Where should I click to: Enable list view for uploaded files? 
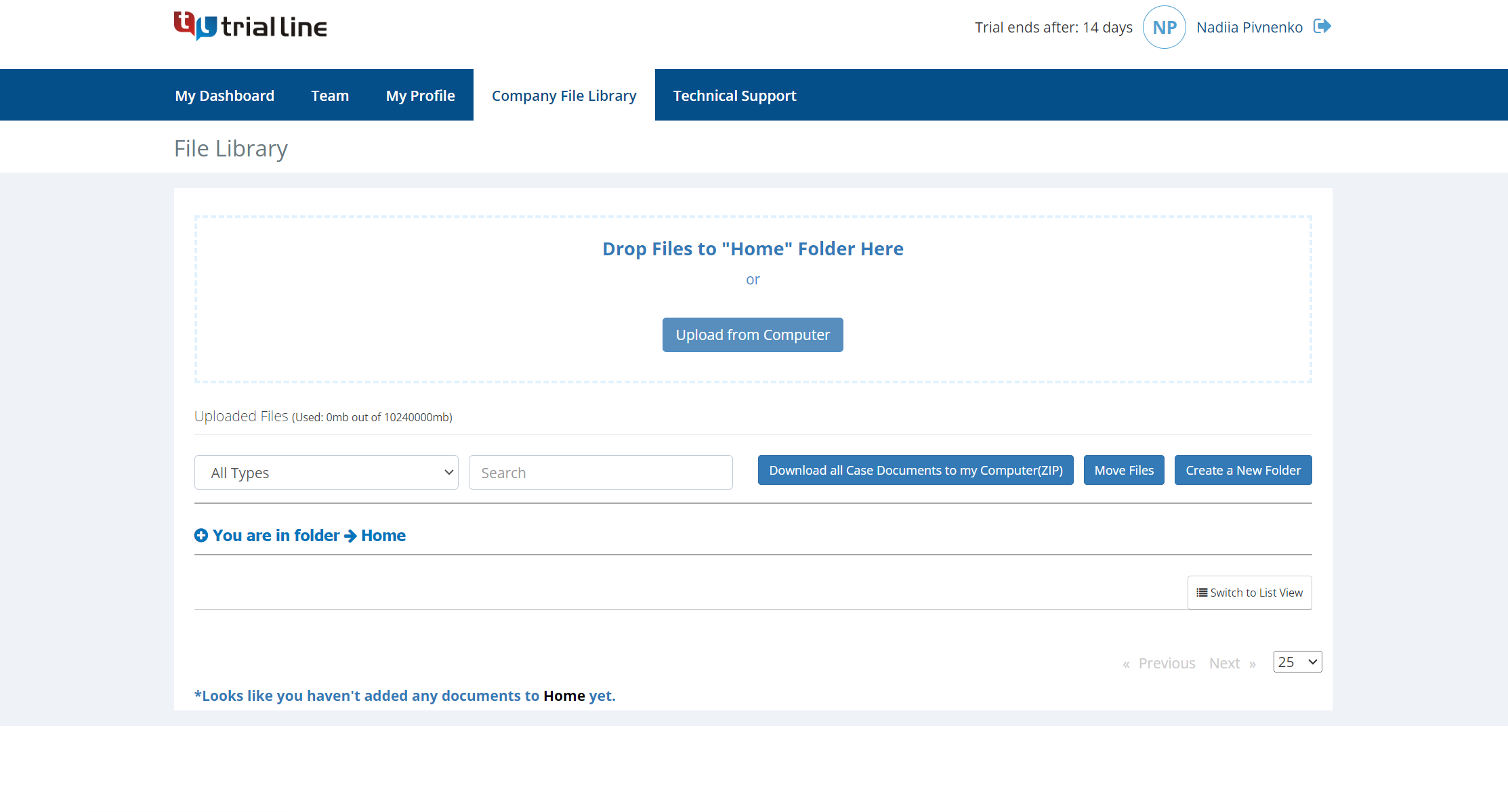1250,592
